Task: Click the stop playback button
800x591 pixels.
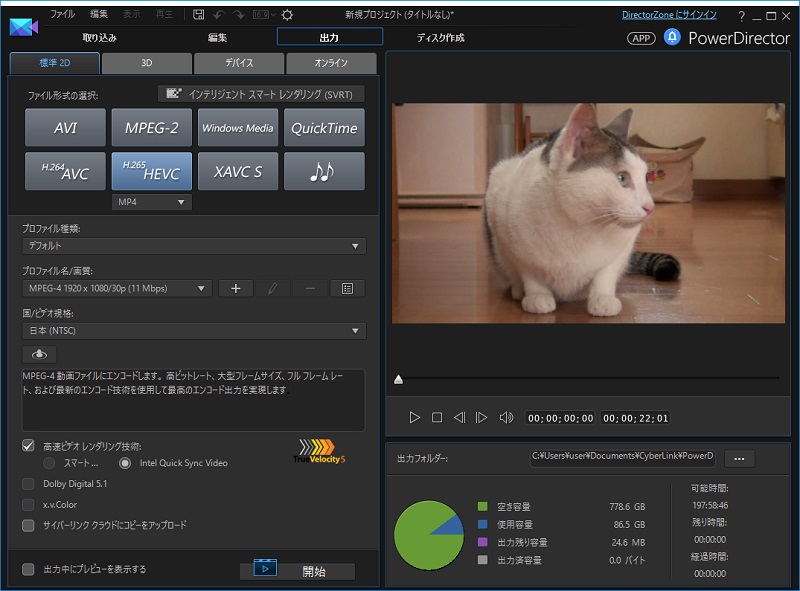Action: point(437,417)
